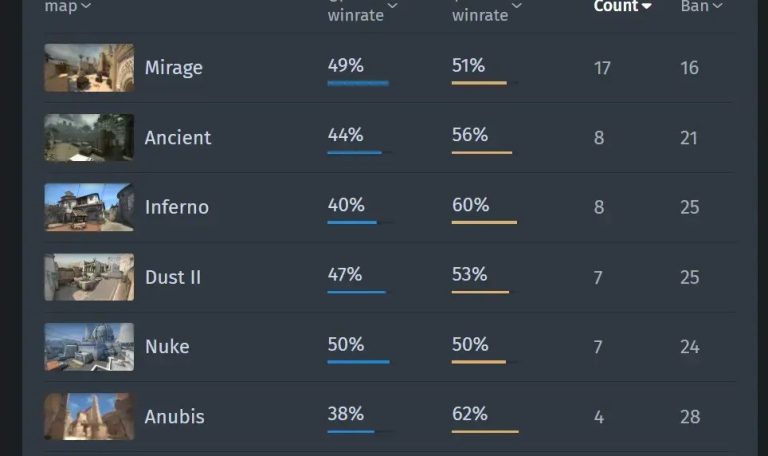Click the Mirage pick count value 17
768x456 pixels.
point(602,68)
